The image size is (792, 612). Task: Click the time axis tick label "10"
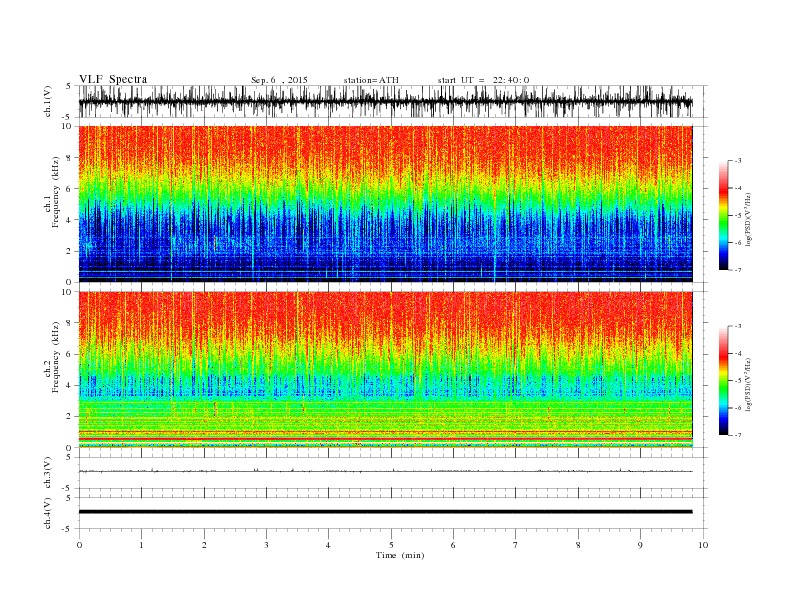(703, 545)
